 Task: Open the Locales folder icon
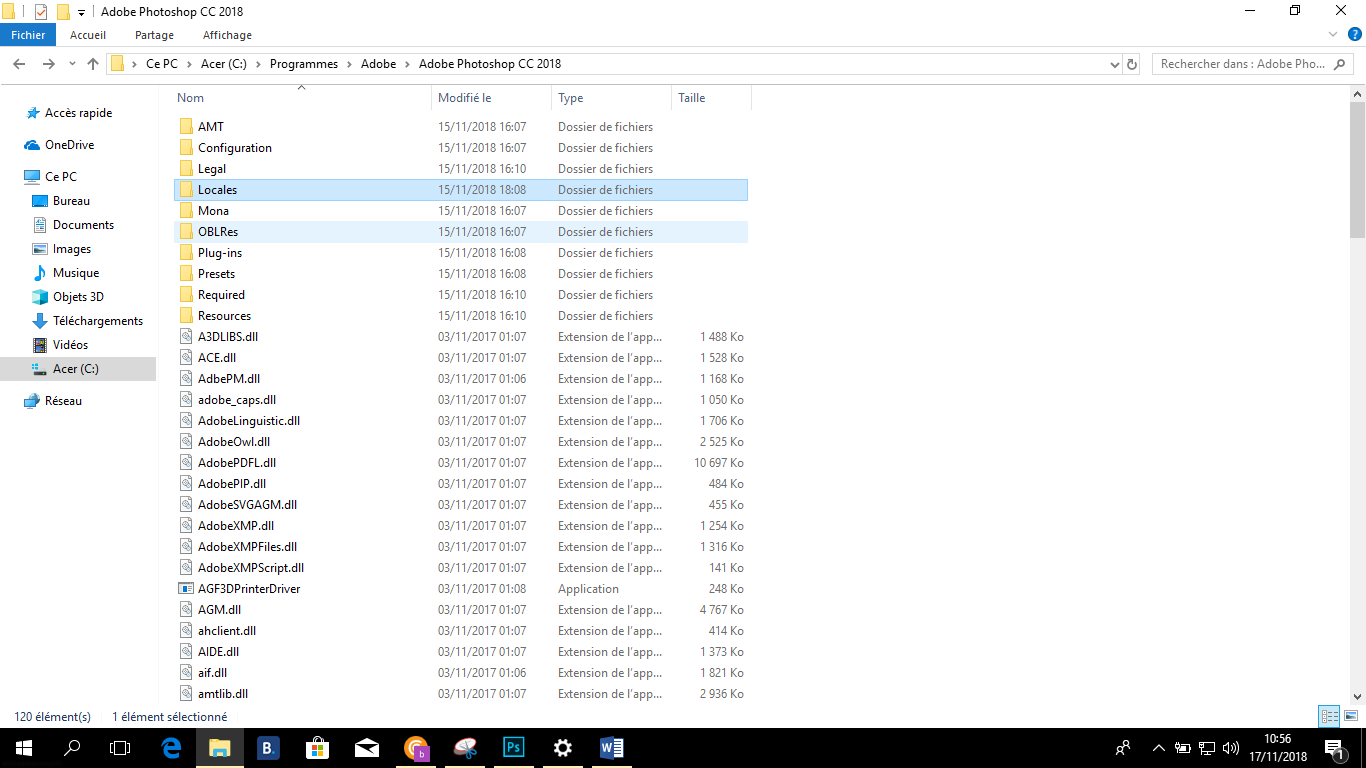(186, 190)
